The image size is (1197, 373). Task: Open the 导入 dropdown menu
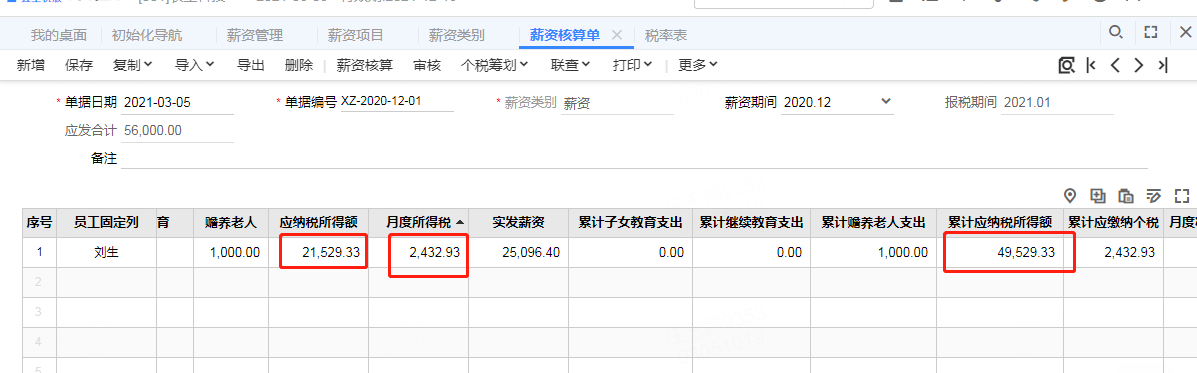pos(195,66)
